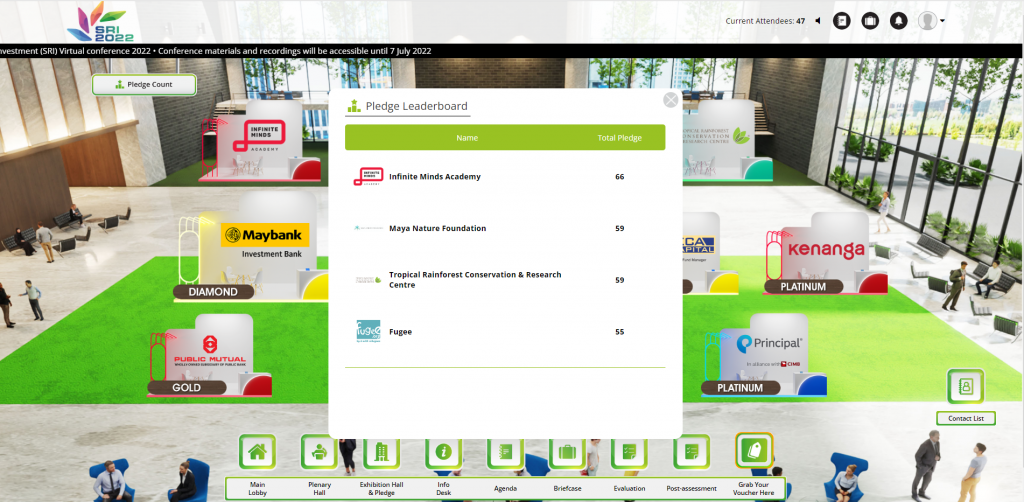Image resolution: width=1024 pixels, height=502 pixels.
Task: Click the Grab Your Voucher Here tag icon
Action: coord(754,451)
